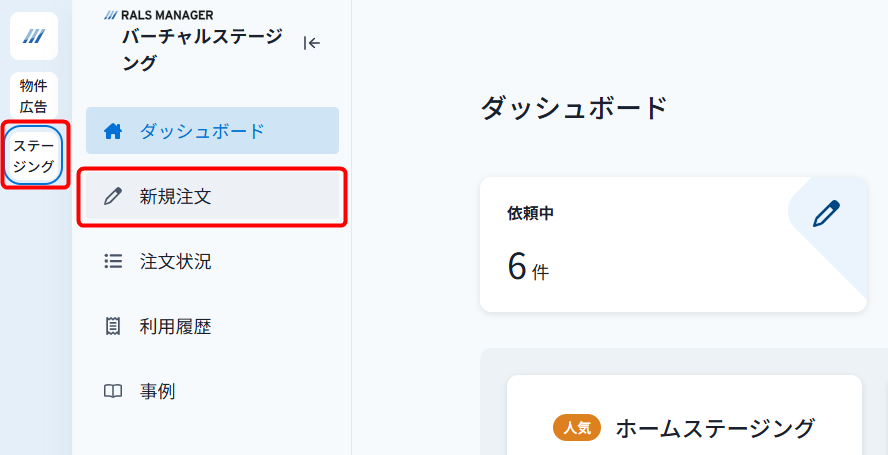This screenshot has width=888, height=455.
Task: Click the RALS Manager logo icon
Action: (x=34, y=36)
